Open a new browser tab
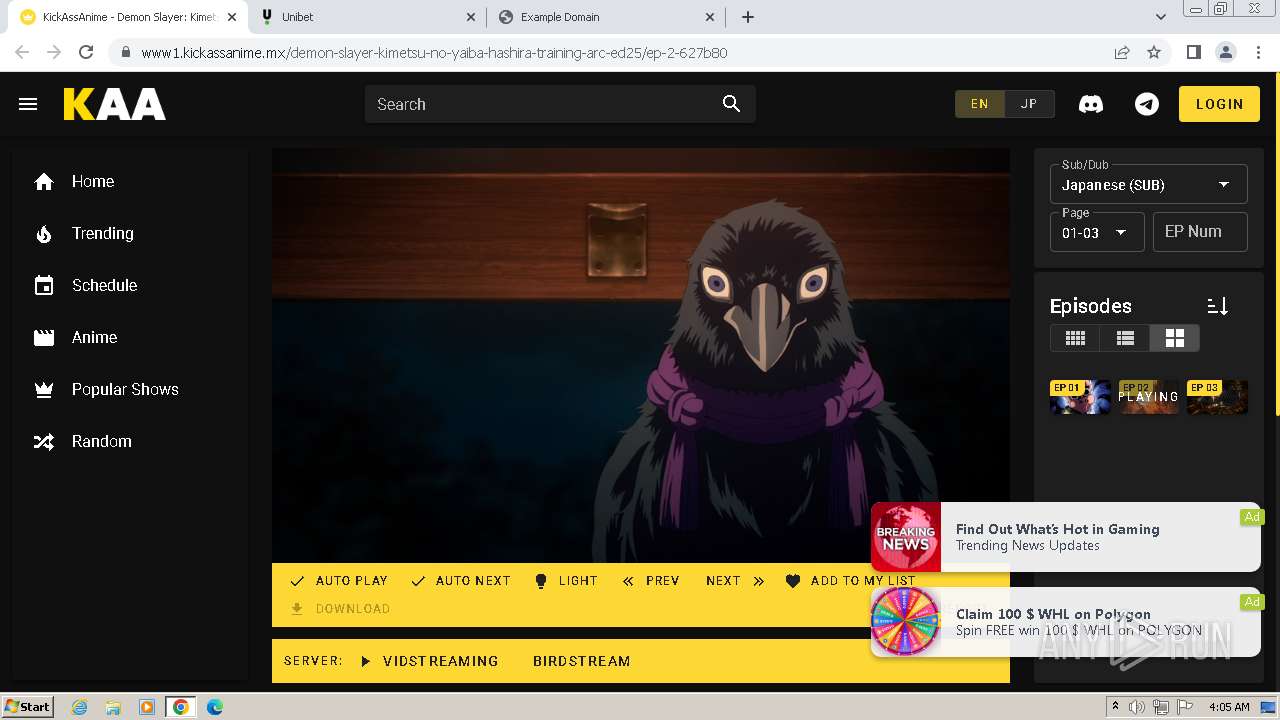The height and width of the screenshot is (720, 1280). pos(747,17)
